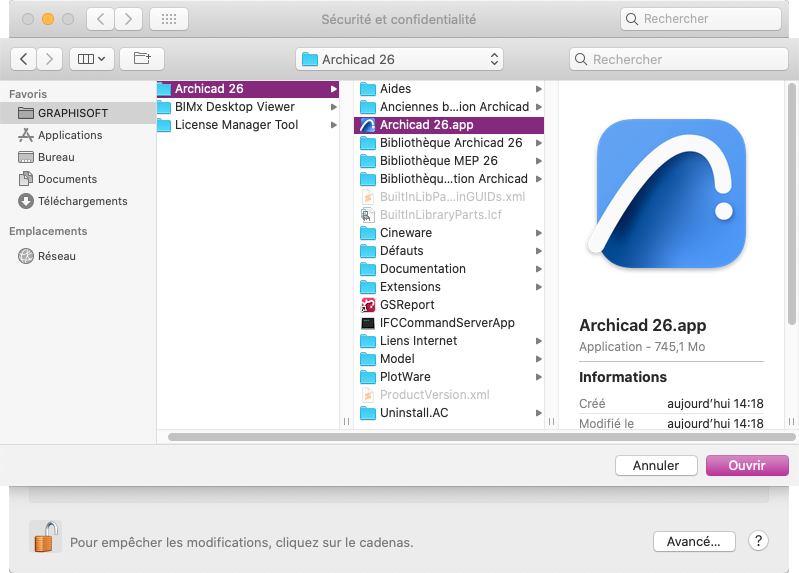Click the preferences window forward arrow
The width and height of the screenshot is (799, 573).
128,19
